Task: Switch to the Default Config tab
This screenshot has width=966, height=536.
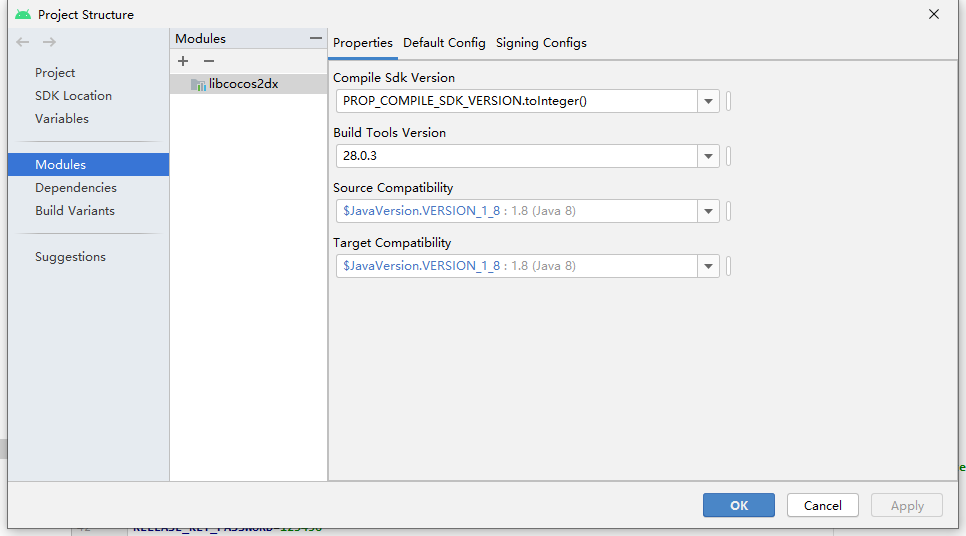Action: coord(444,43)
